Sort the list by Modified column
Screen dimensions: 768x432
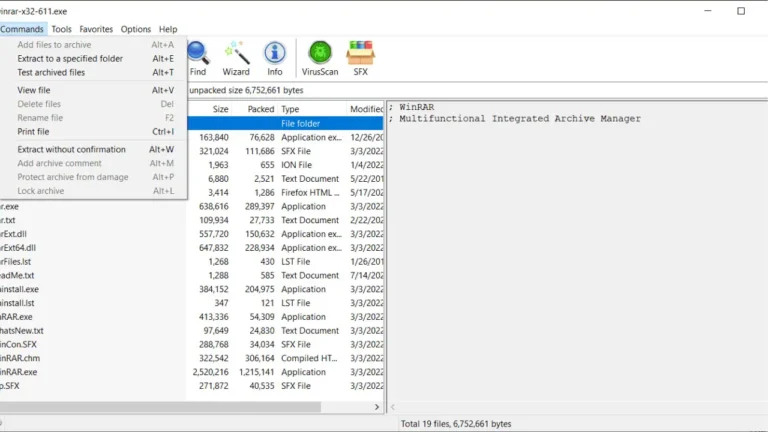coord(365,109)
